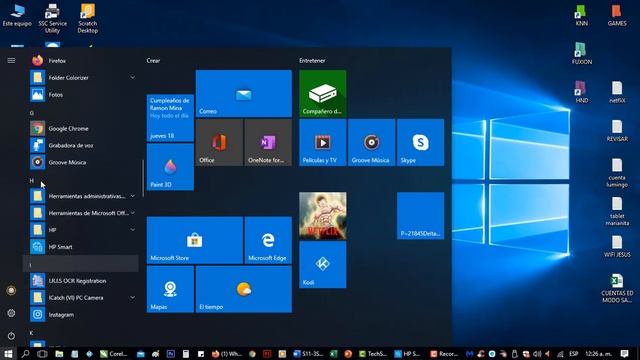This screenshot has width=640, height=360.
Task: Open the OneNote tile
Action: click(x=268, y=142)
